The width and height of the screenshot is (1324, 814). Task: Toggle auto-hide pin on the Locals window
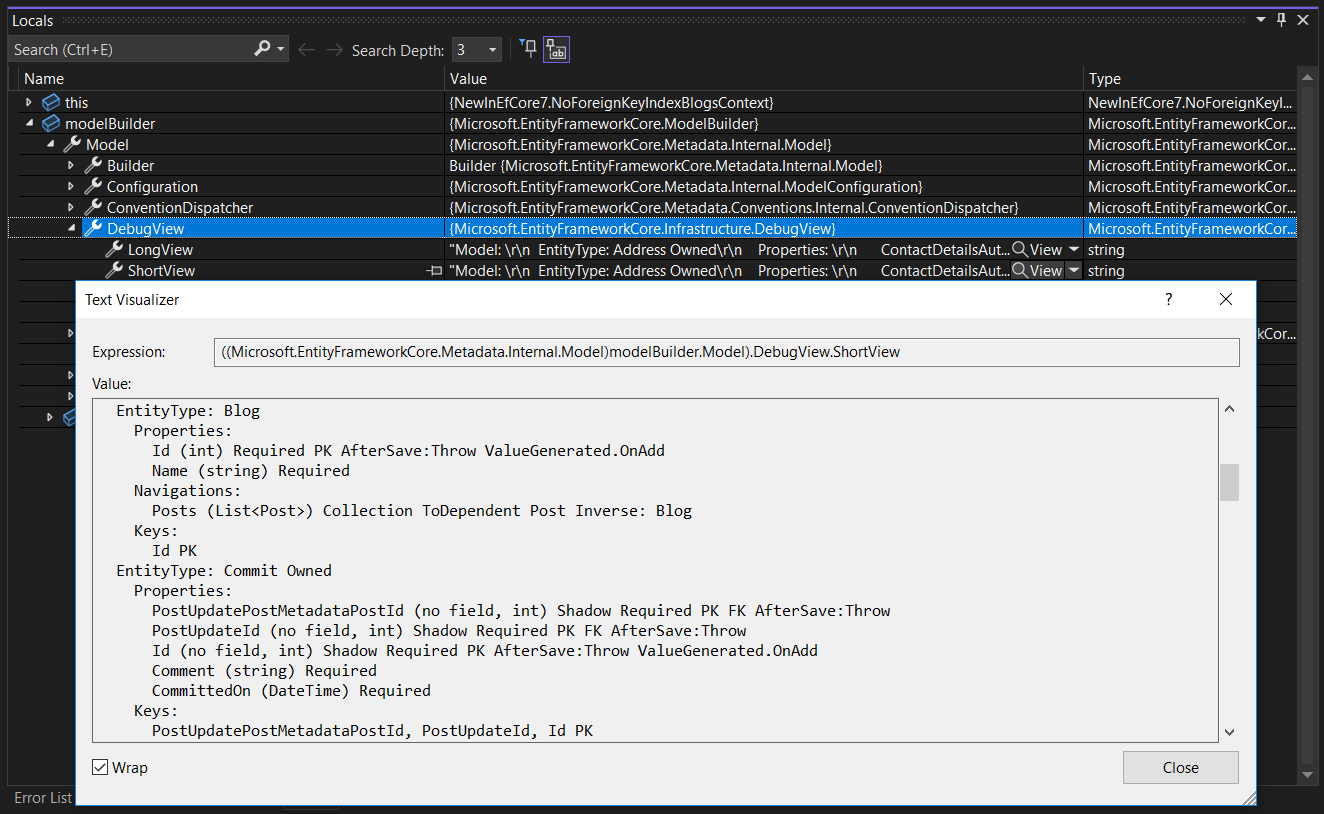pos(1280,20)
